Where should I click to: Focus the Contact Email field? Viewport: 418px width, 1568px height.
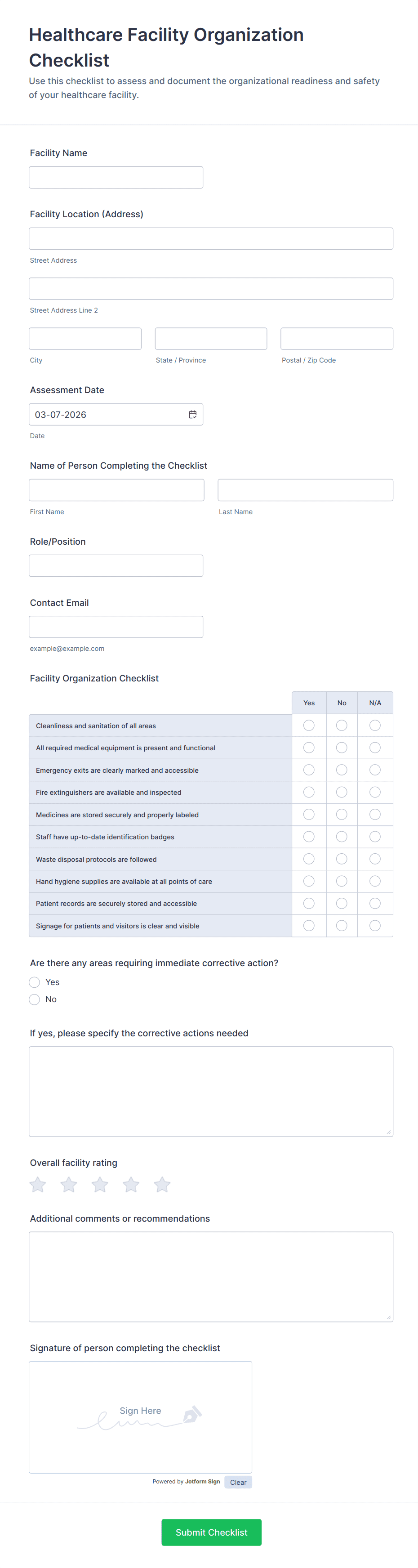(x=116, y=627)
